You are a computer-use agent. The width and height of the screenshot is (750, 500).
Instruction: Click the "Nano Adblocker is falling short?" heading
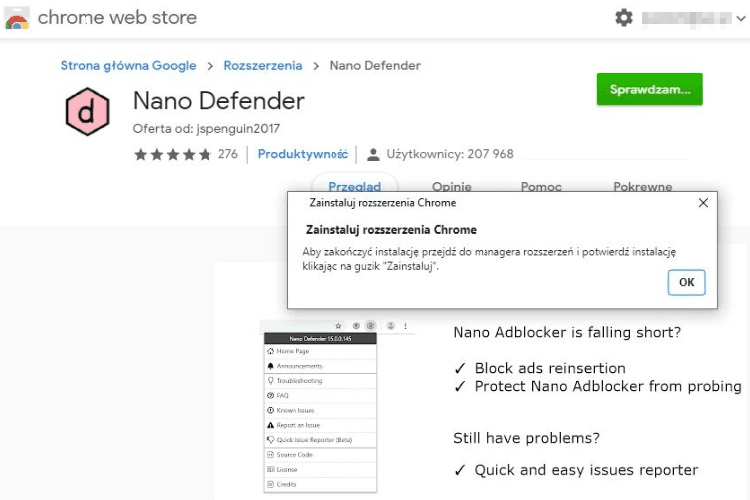click(x=567, y=332)
